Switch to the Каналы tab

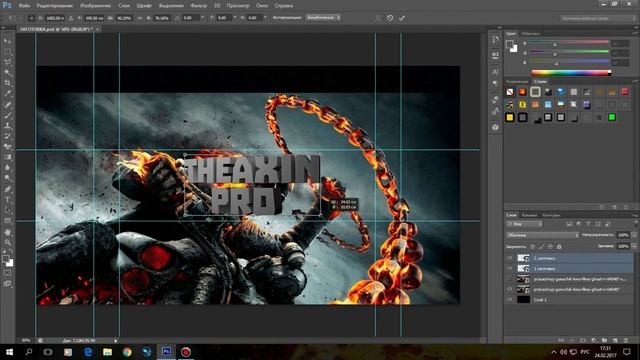[x=529, y=215]
